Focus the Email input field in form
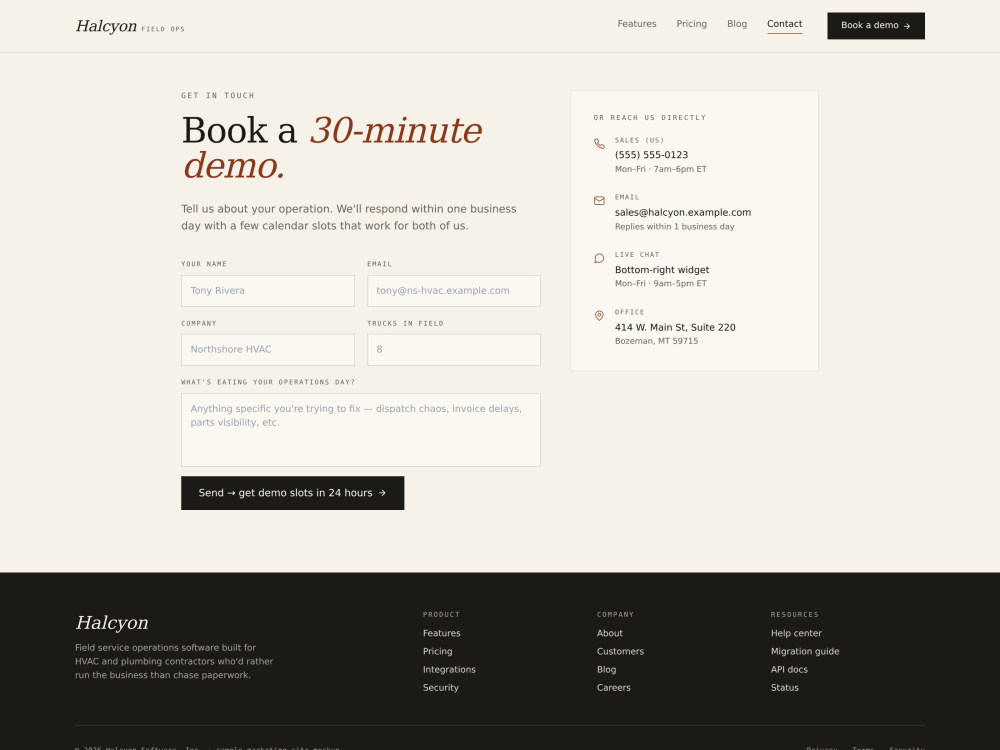 [x=453, y=291]
